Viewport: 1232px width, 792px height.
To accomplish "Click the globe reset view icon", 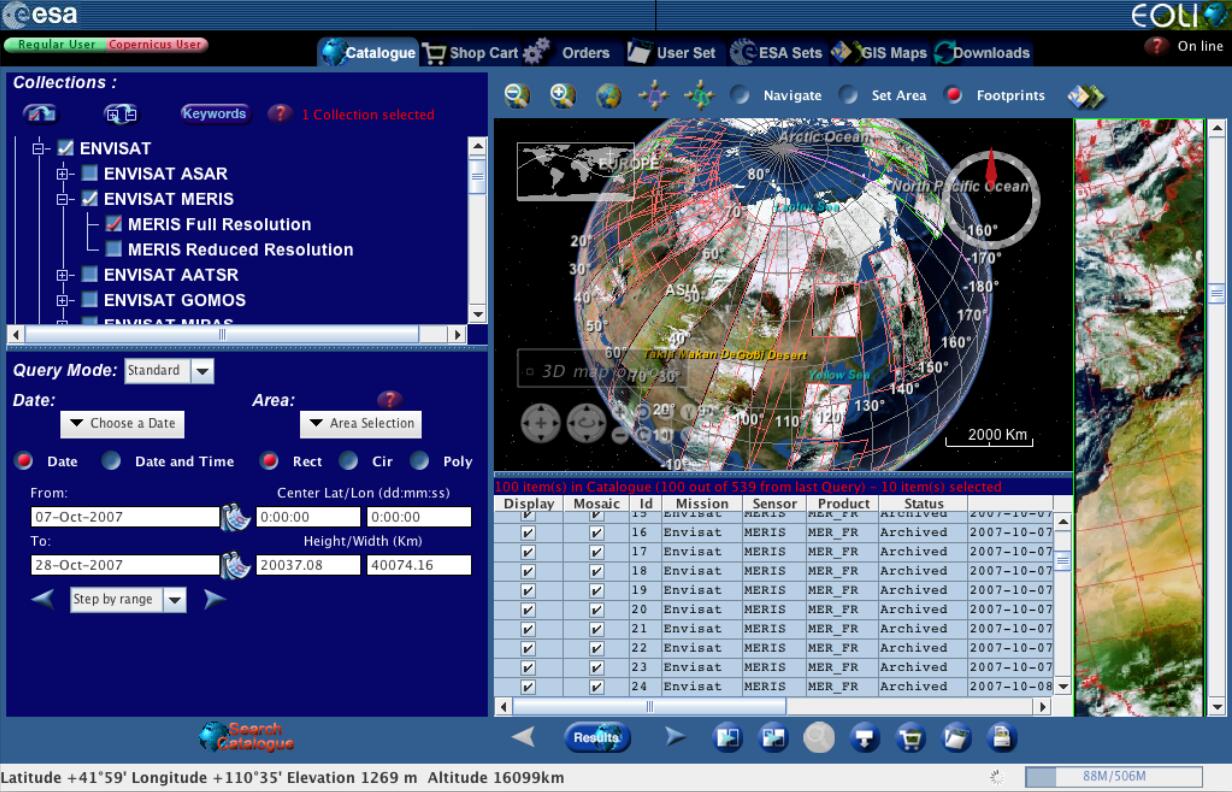I will tap(608, 96).
